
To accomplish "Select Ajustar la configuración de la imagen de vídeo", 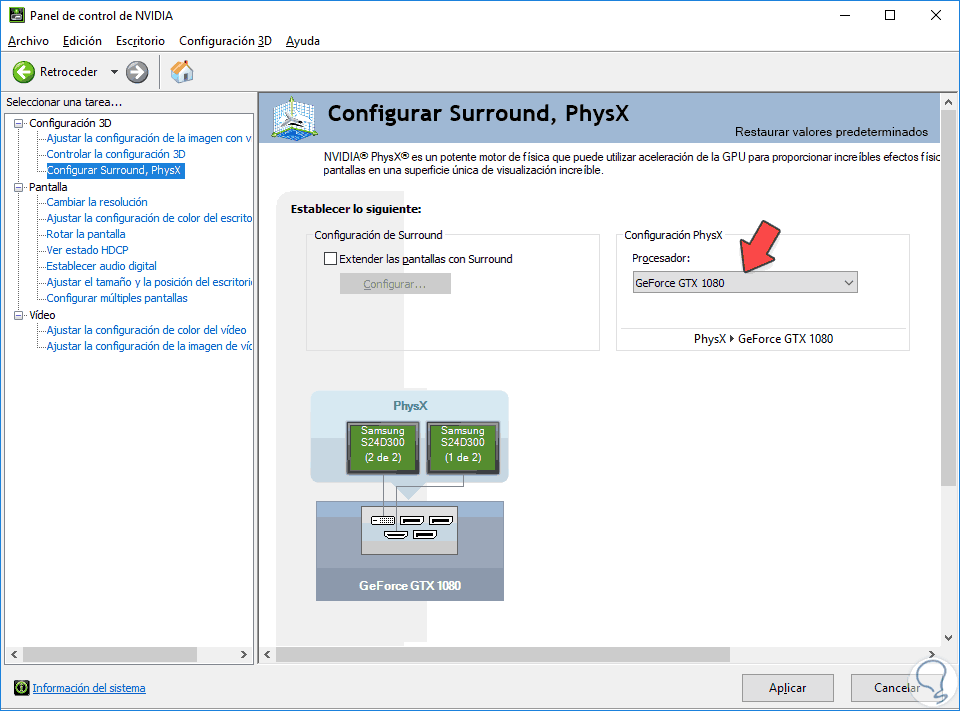I will (149, 346).
